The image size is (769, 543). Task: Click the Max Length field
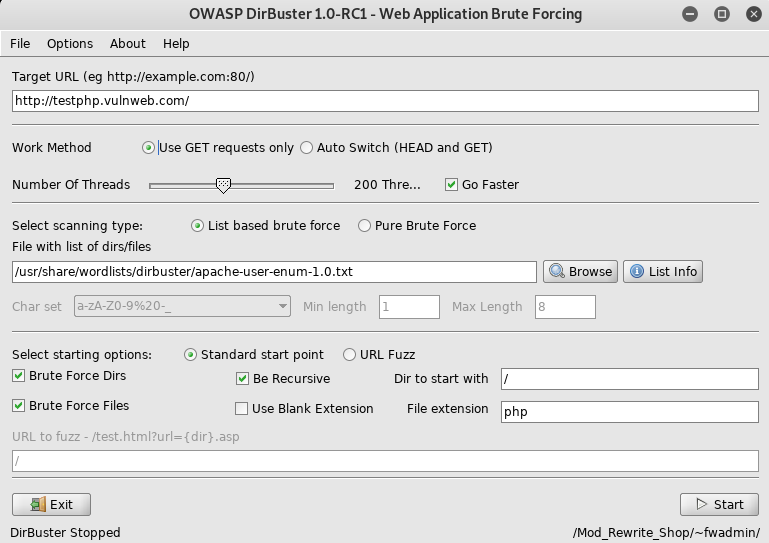click(x=565, y=307)
